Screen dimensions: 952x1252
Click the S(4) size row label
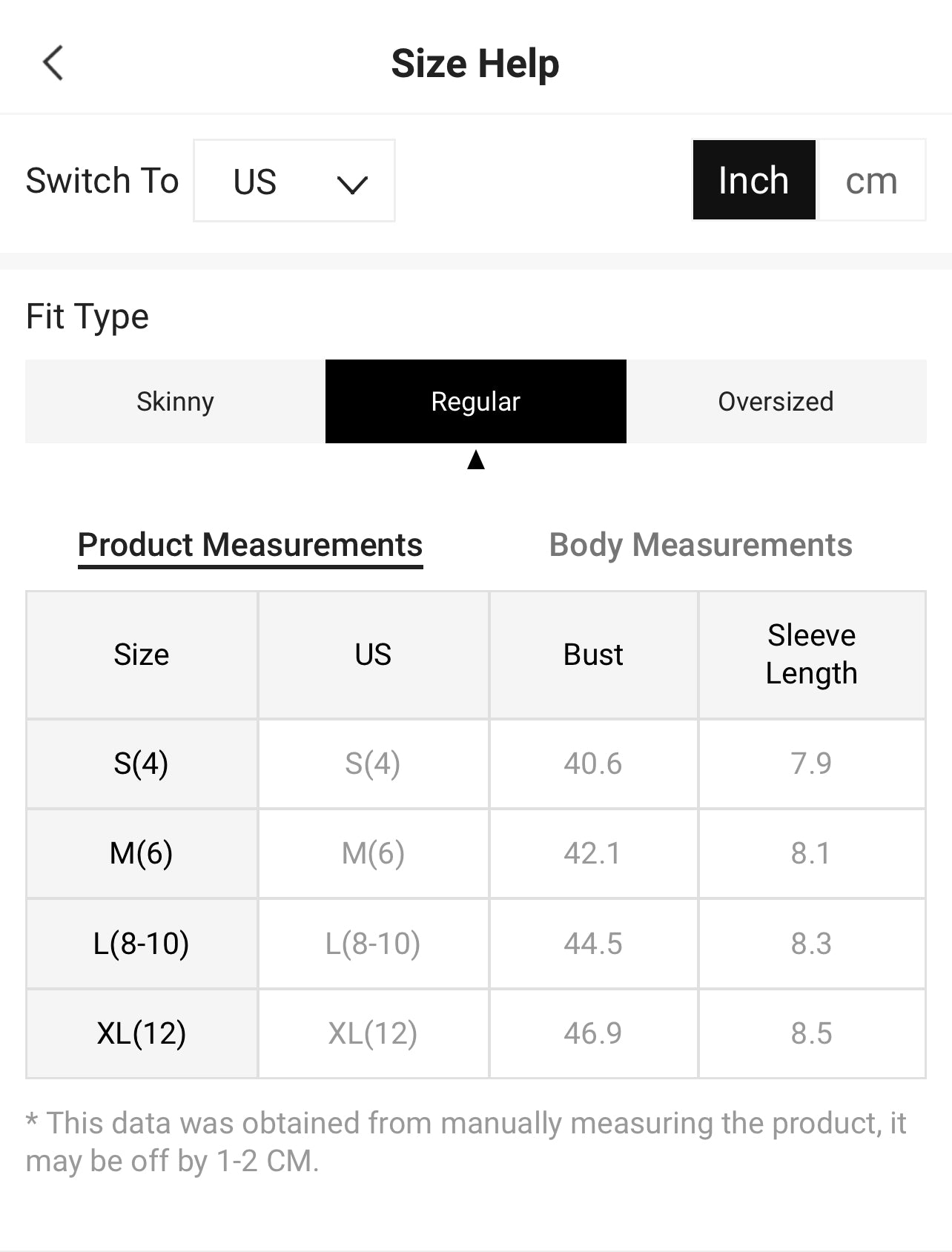tap(141, 764)
